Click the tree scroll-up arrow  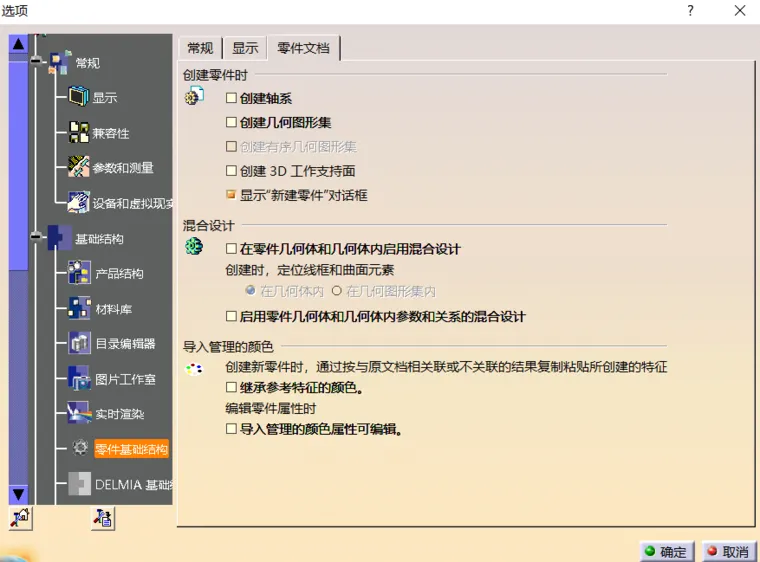coord(18,44)
